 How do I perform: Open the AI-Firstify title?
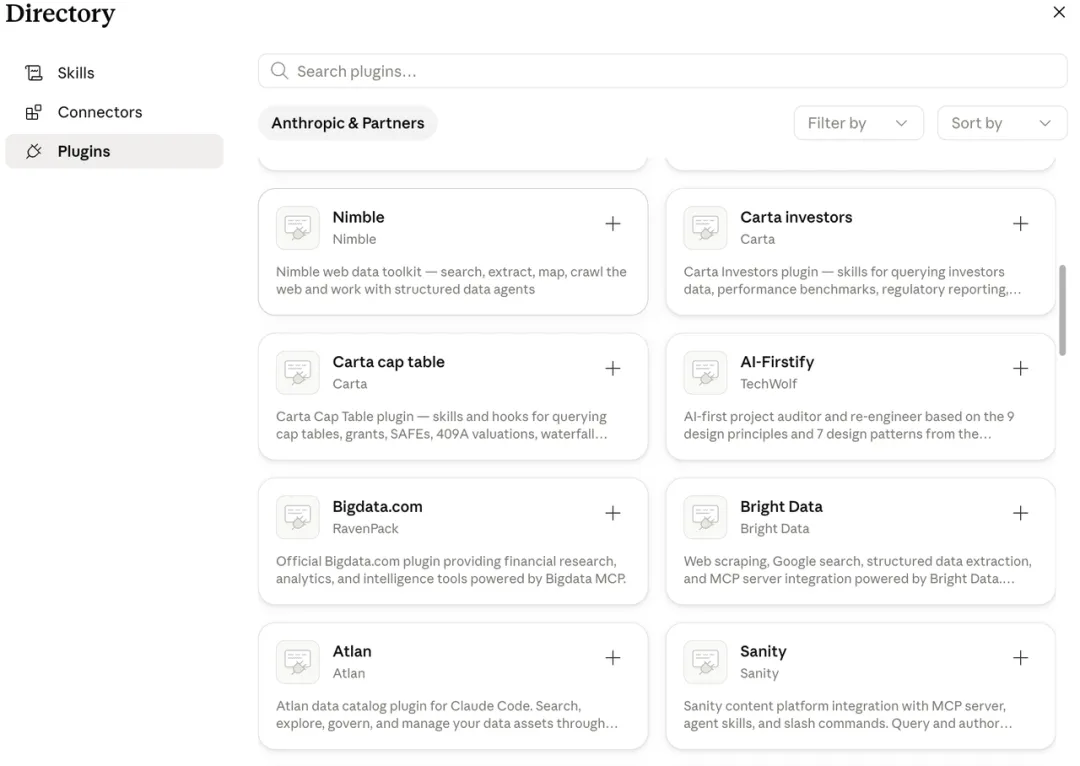pos(777,362)
